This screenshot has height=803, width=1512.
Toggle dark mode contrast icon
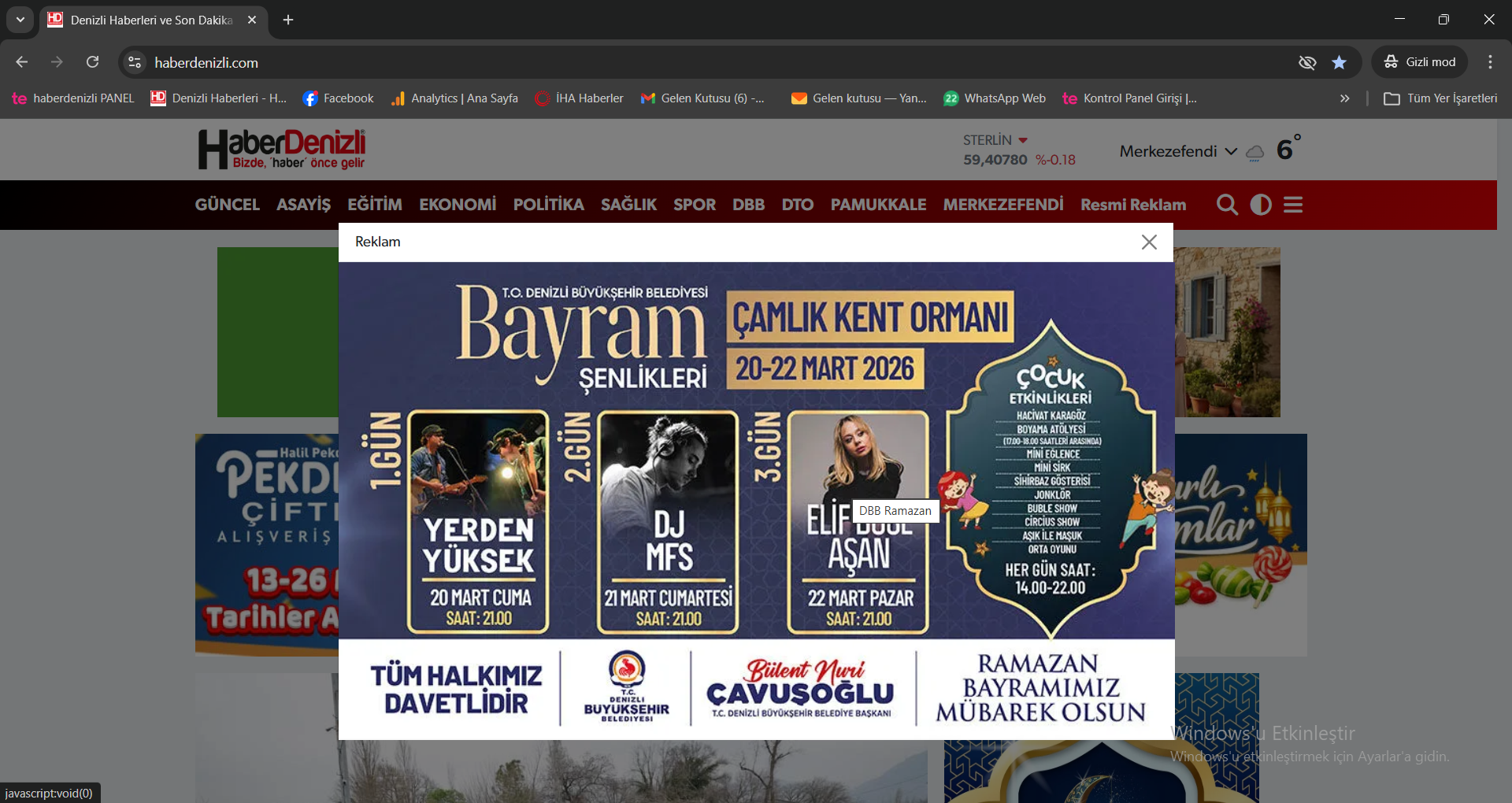pyautogui.click(x=1261, y=205)
